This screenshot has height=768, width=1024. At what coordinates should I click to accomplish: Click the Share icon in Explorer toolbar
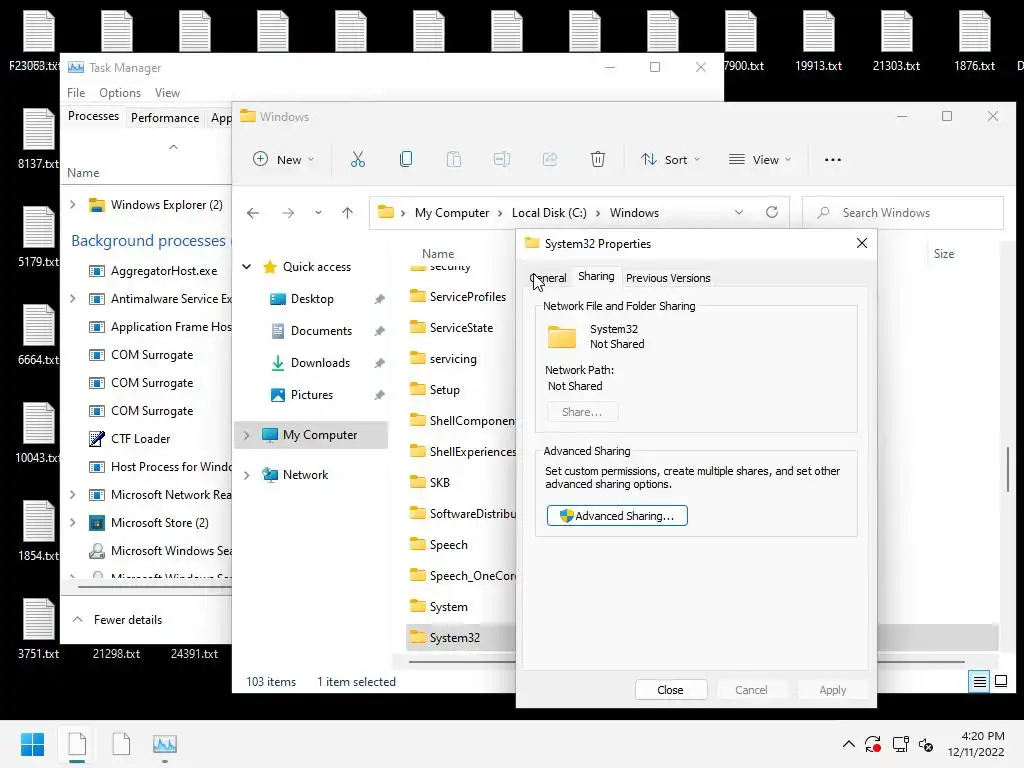[550, 159]
